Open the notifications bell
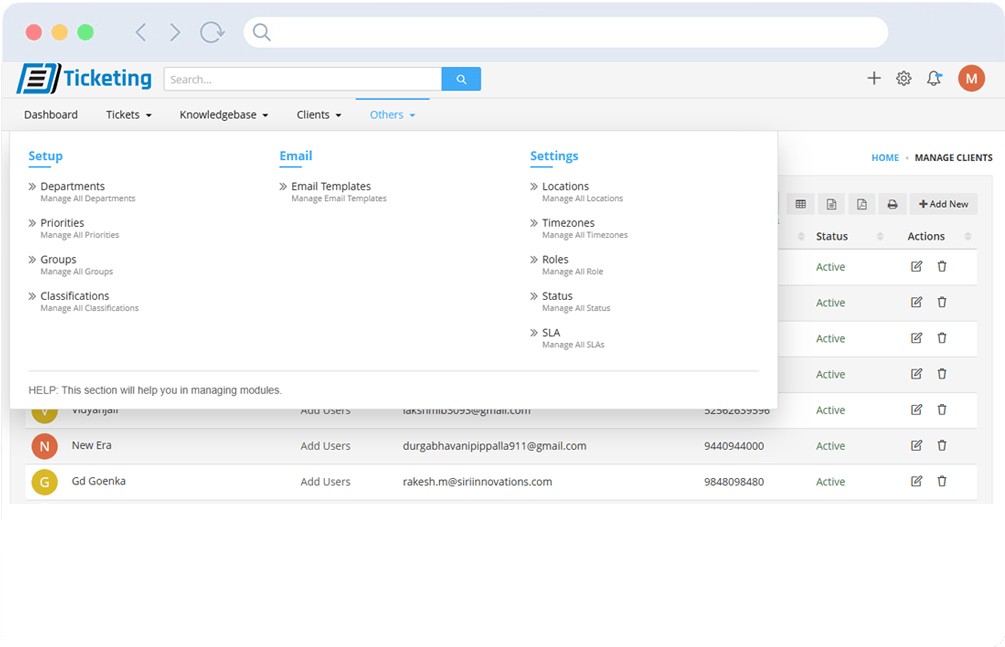The width and height of the screenshot is (1005, 647). click(x=933, y=78)
